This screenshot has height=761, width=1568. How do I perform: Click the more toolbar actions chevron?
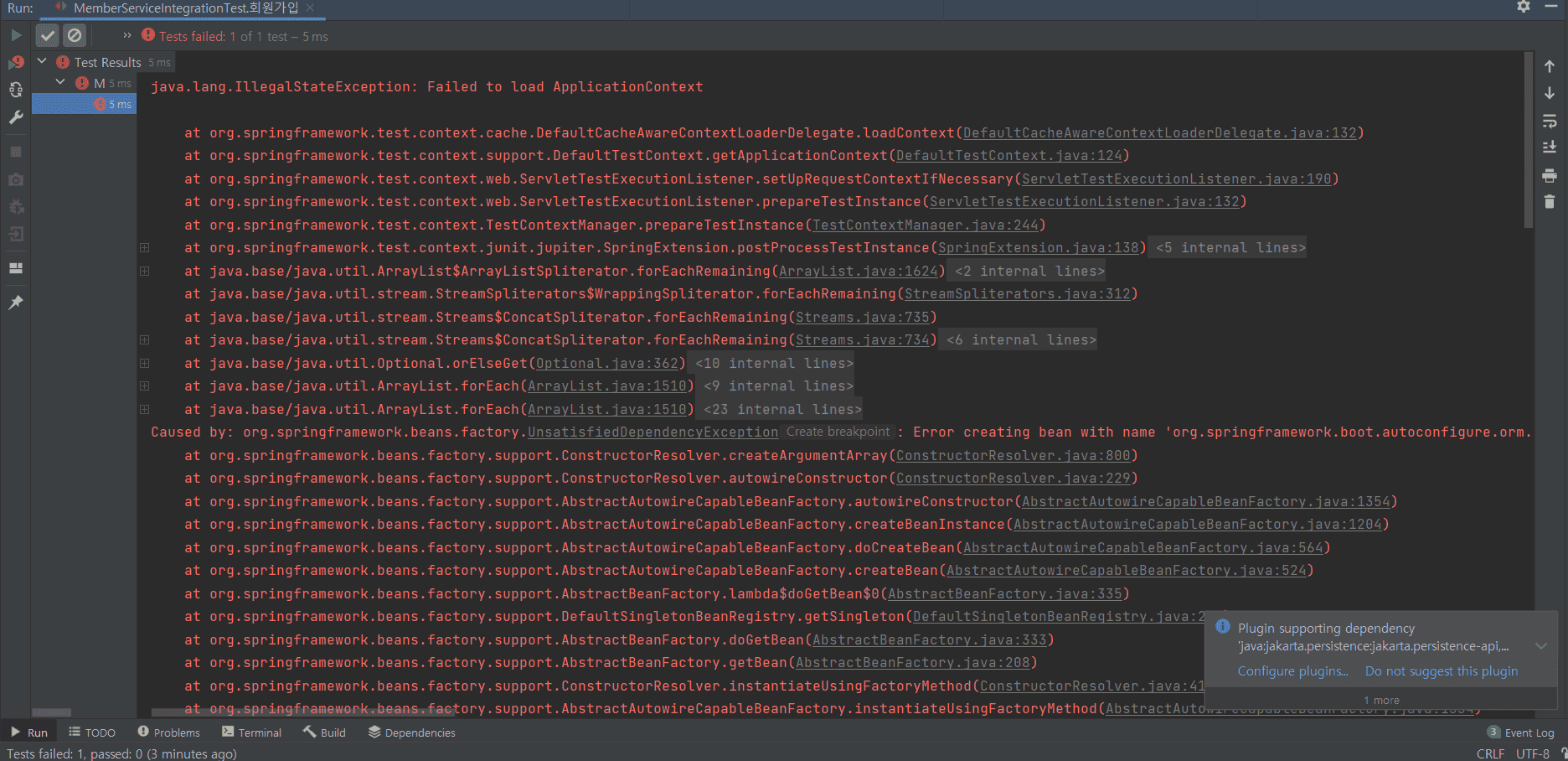pyautogui.click(x=127, y=35)
